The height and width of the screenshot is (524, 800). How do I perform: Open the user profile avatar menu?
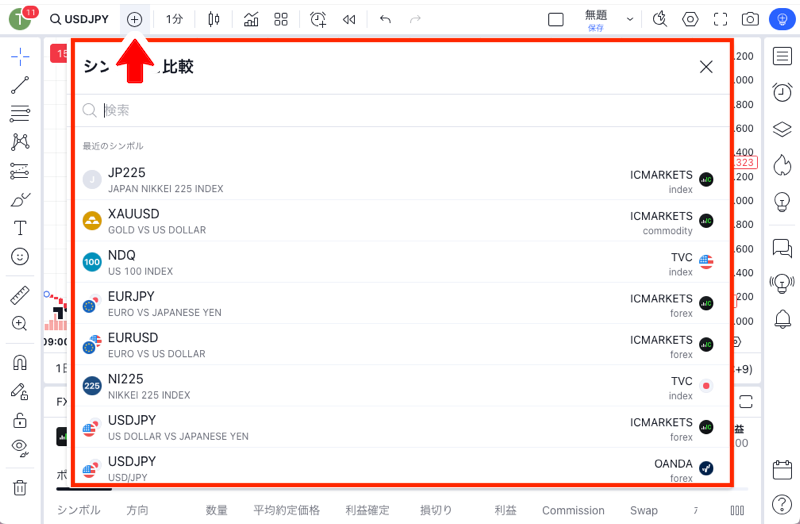[20, 19]
